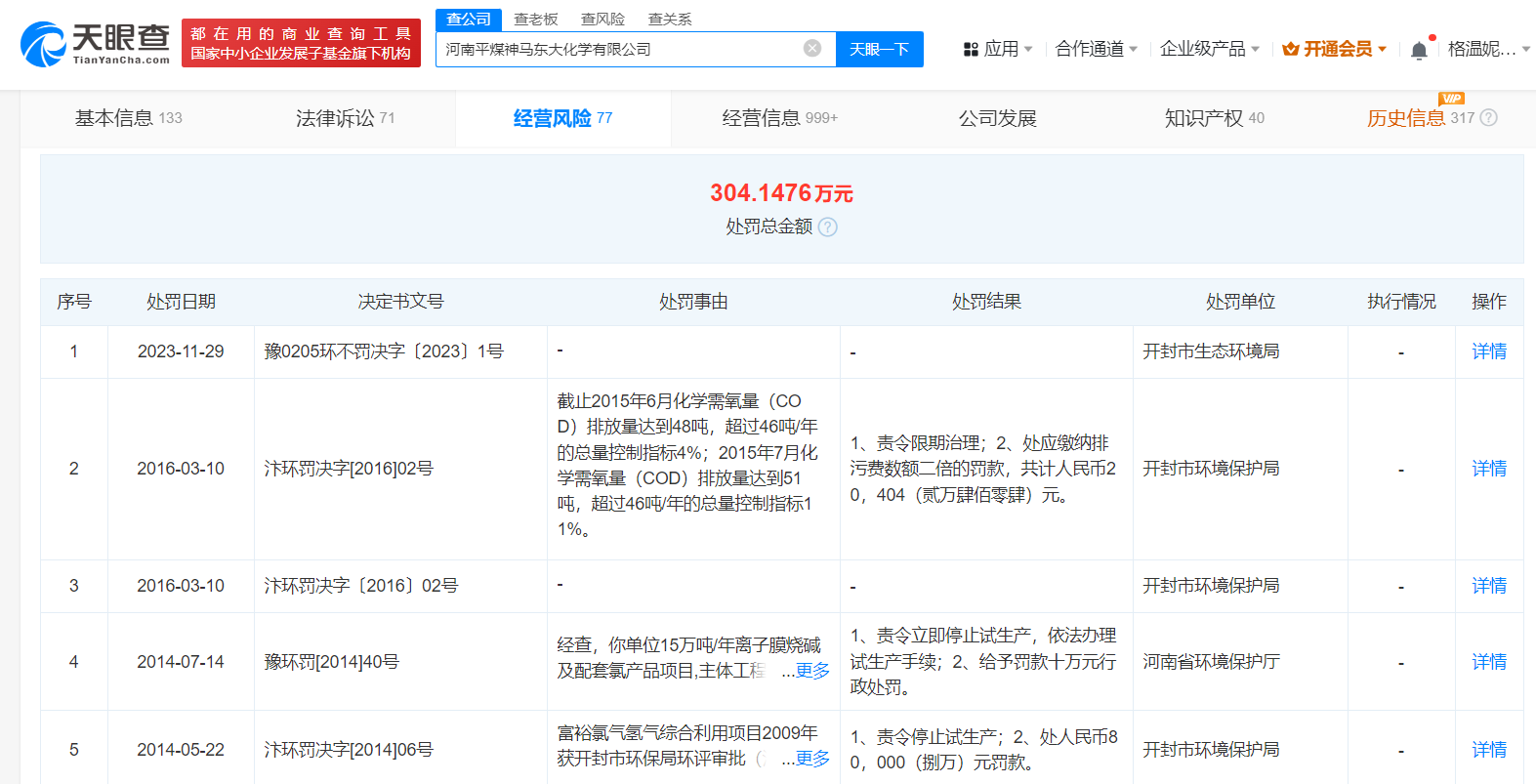Click the crown icon beside 开通会员
This screenshot has height=784, width=1536.
[x=1291, y=49]
